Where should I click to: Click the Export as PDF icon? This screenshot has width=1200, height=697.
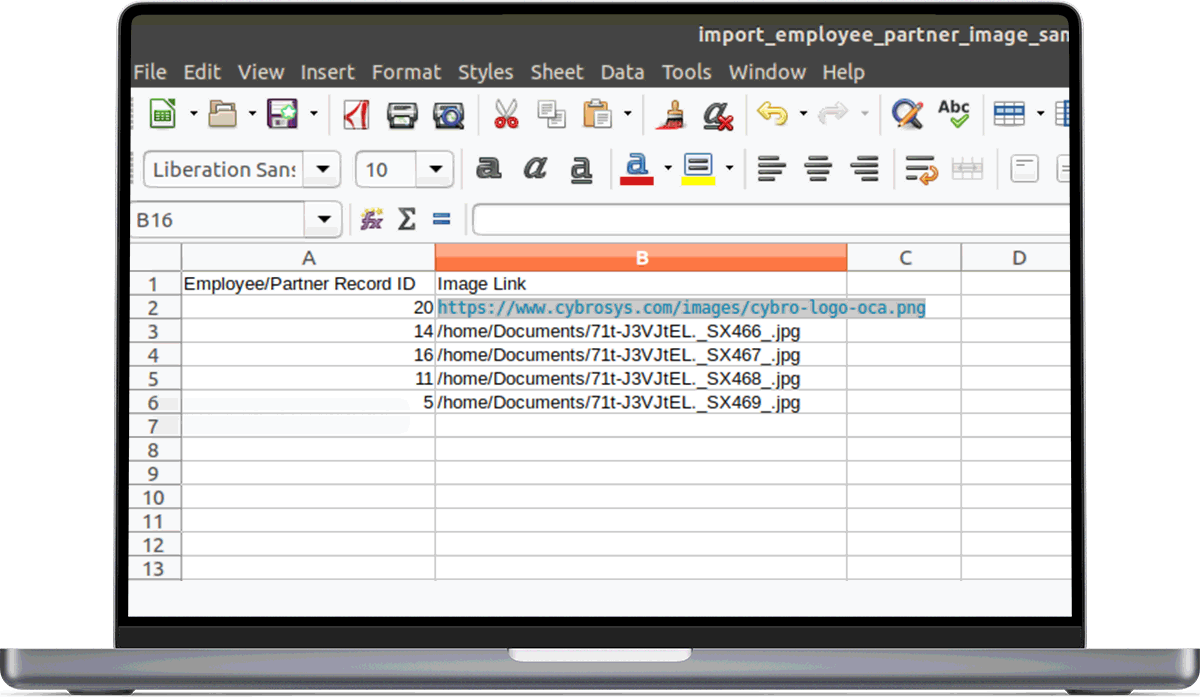click(x=356, y=115)
